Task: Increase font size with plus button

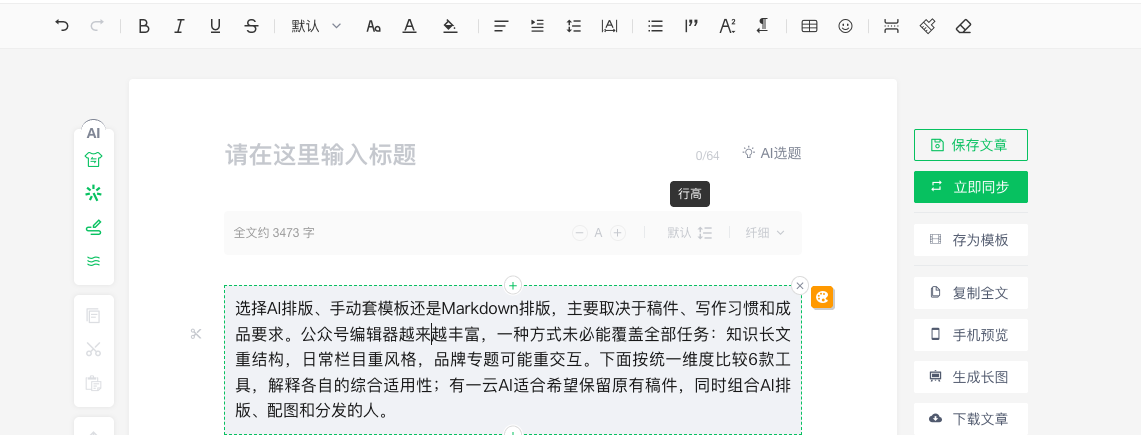Action: tap(618, 233)
